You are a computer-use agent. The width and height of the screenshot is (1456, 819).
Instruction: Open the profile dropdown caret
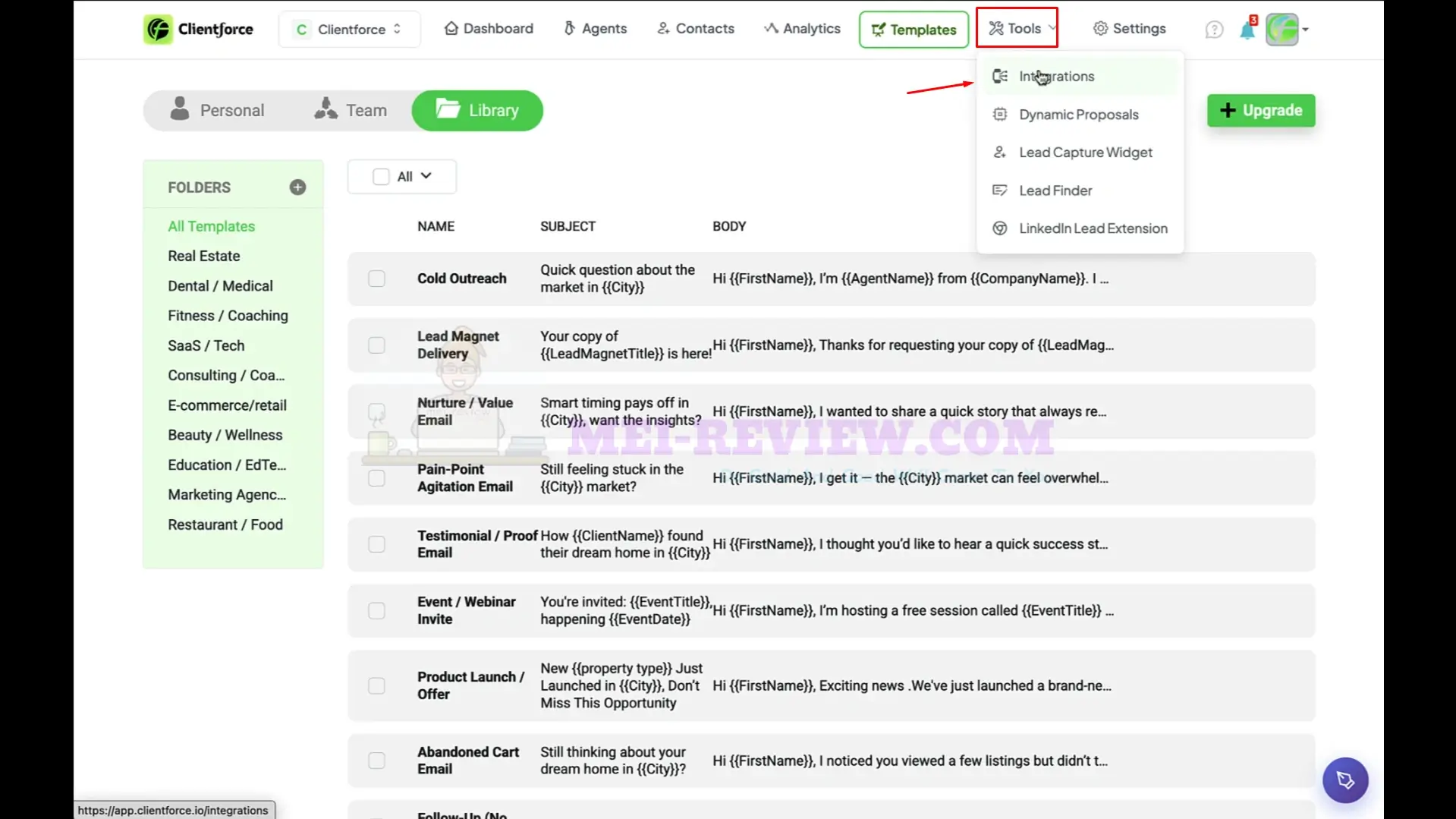click(1305, 30)
